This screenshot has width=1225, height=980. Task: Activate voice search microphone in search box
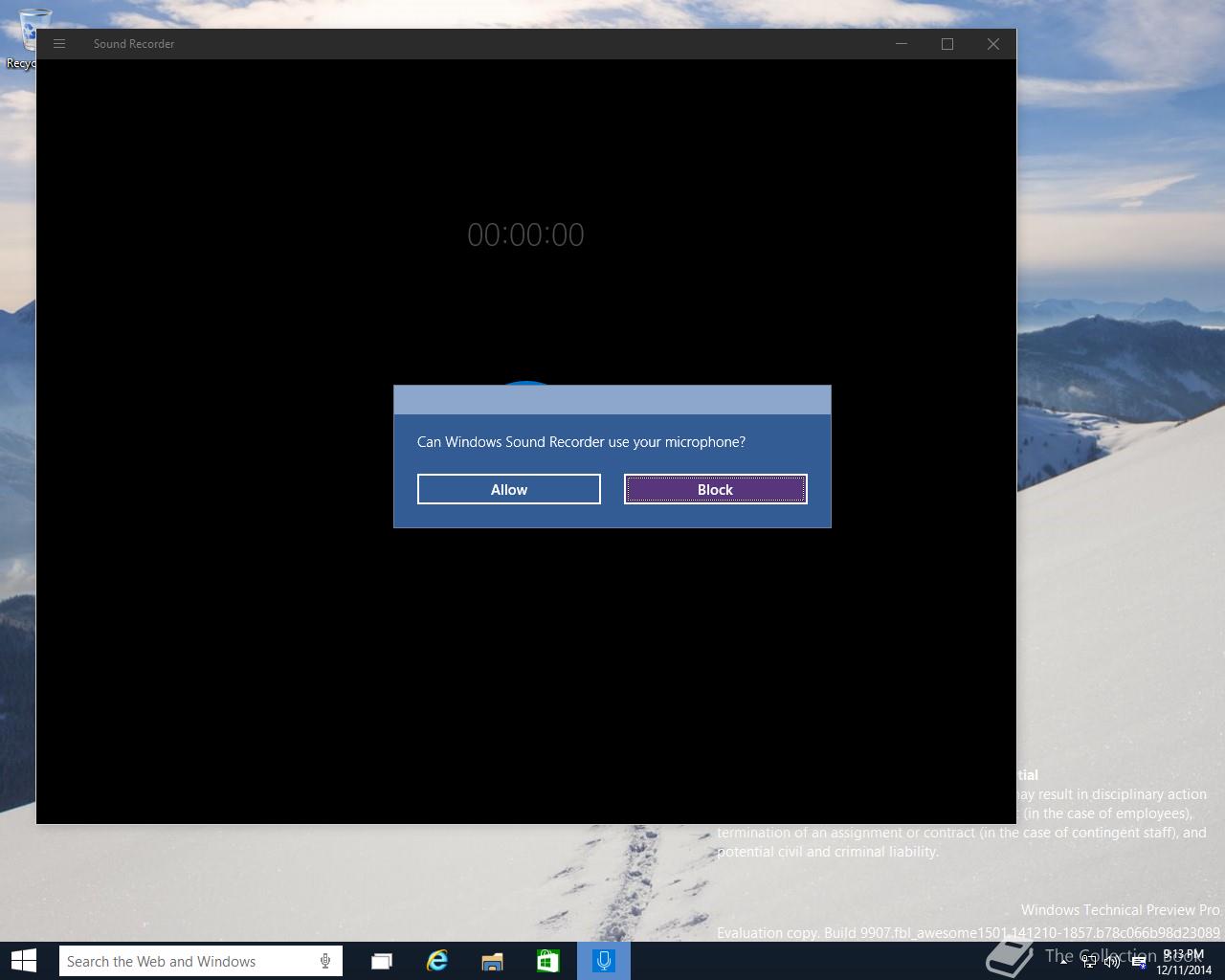[325, 961]
